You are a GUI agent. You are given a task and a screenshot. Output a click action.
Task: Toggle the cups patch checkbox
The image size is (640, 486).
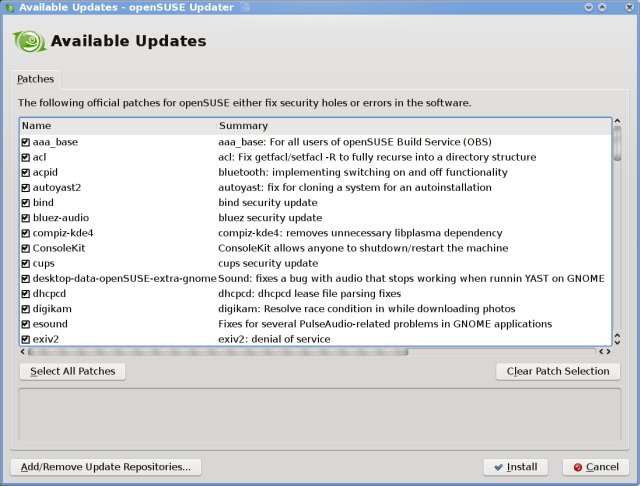[x=26, y=263]
